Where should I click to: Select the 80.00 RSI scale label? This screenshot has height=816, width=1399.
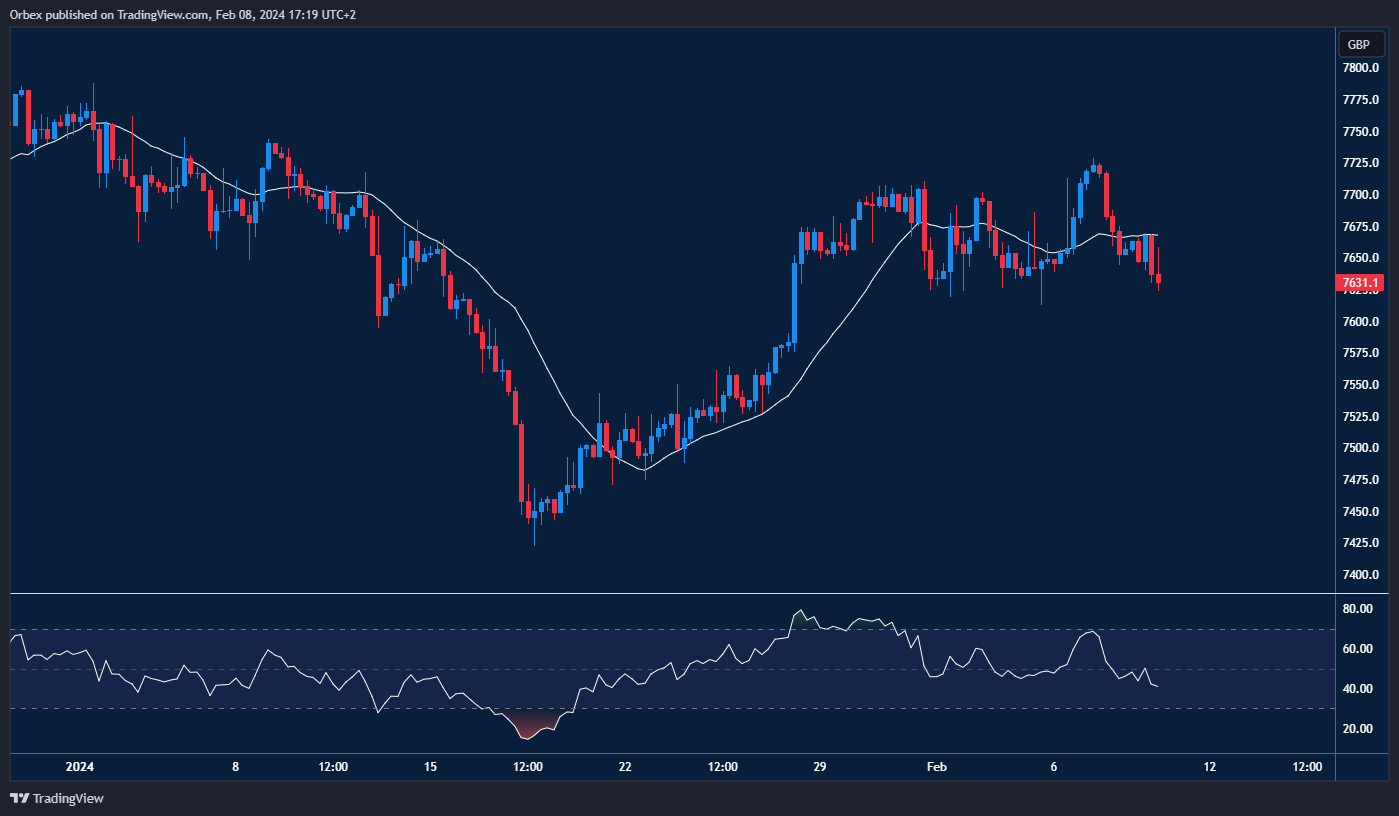(x=1356, y=609)
